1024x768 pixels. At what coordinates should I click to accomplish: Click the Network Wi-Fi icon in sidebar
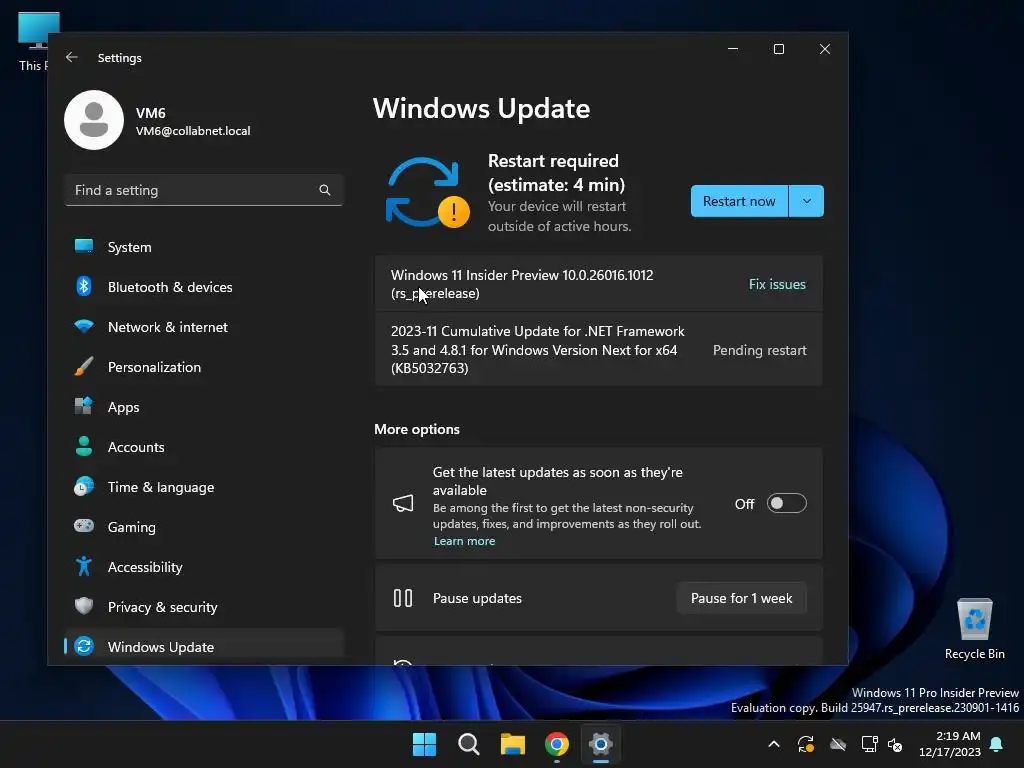point(84,326)
